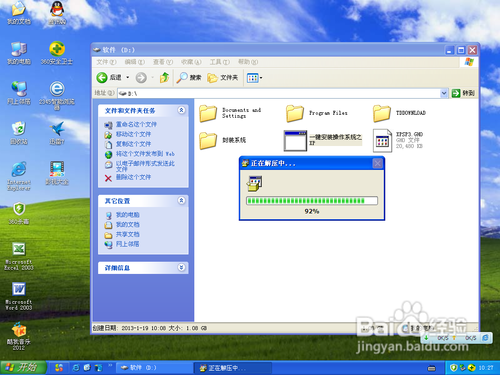
Task: Open the Recycle Bin desktop icon
Action: point(19,133)
